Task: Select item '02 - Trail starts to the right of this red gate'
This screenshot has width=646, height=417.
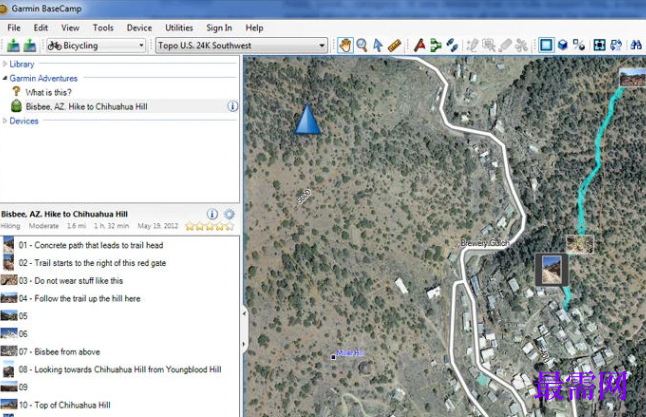Action: (x=119, y=263)
